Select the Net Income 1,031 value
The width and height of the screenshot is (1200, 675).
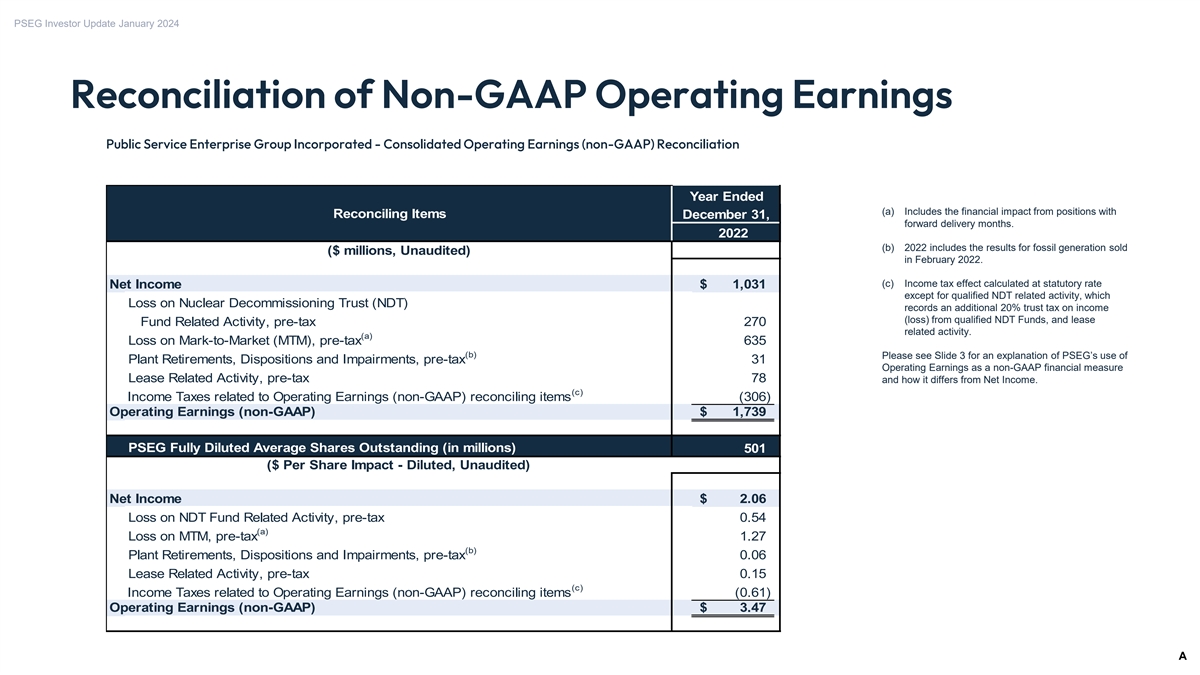click(735, 285)
